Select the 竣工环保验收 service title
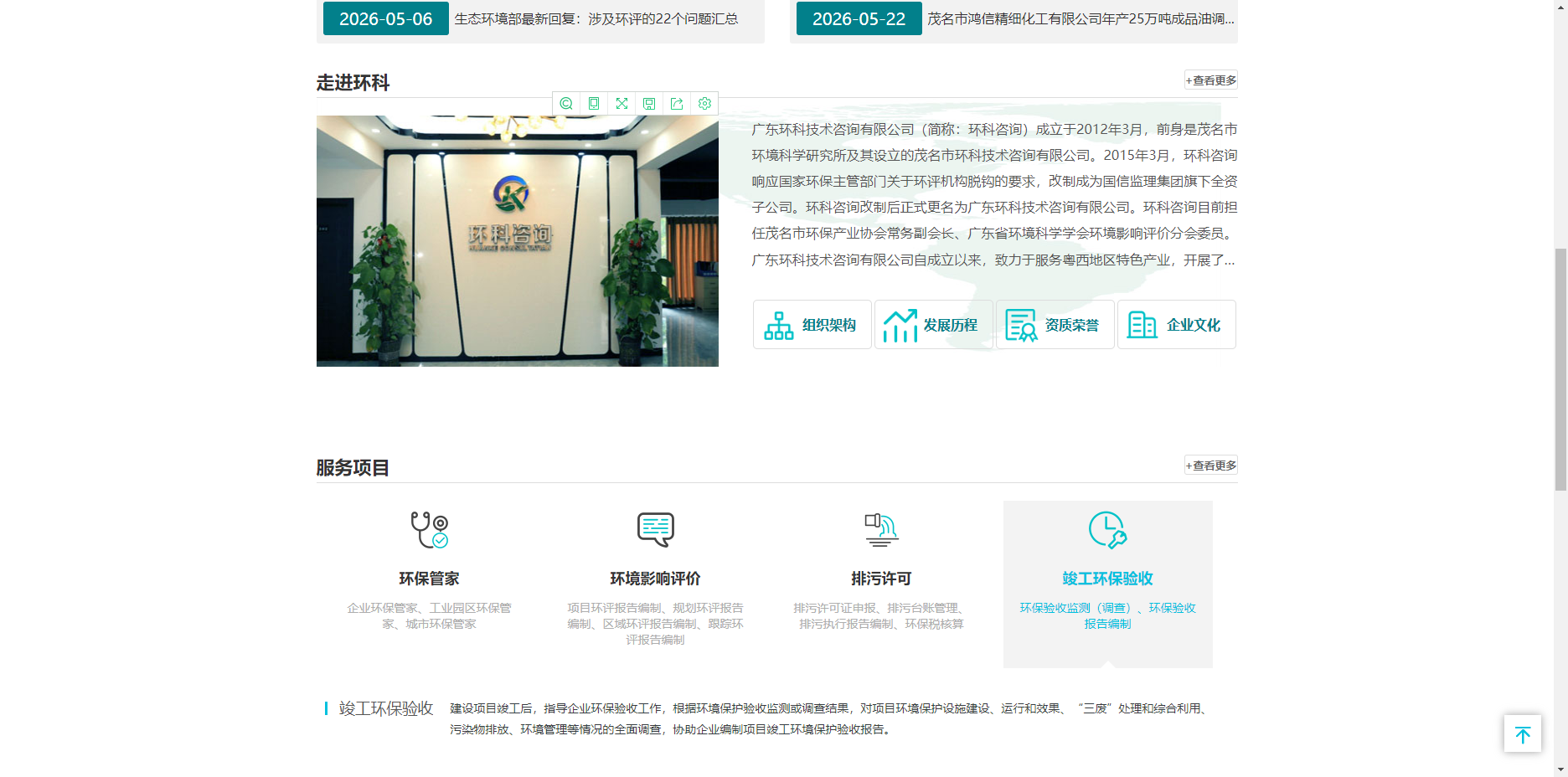Screen dimensions: 1568x777 click(x=1107, y=579)
